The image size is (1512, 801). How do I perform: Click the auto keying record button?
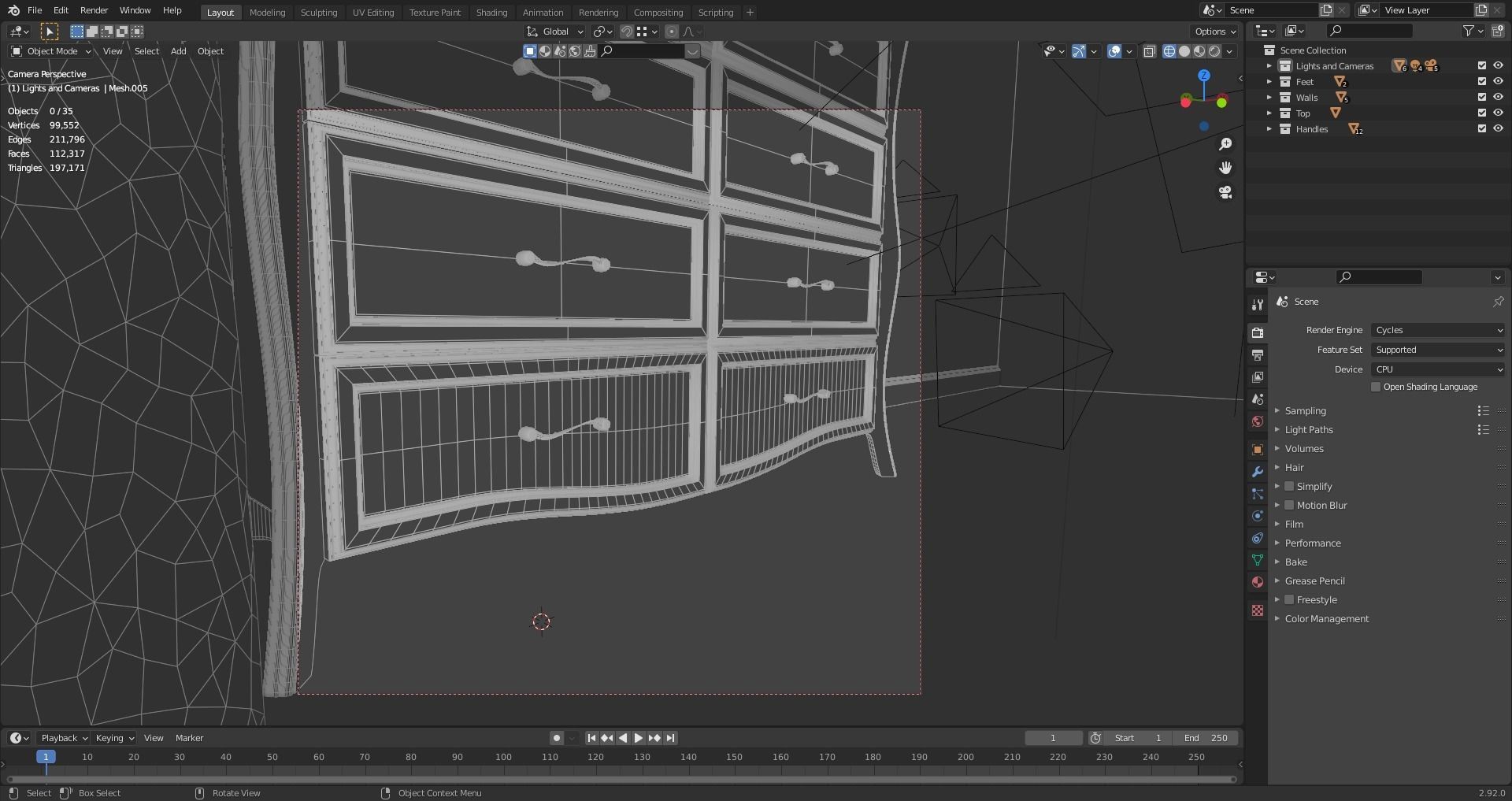[x=557, y=738]
